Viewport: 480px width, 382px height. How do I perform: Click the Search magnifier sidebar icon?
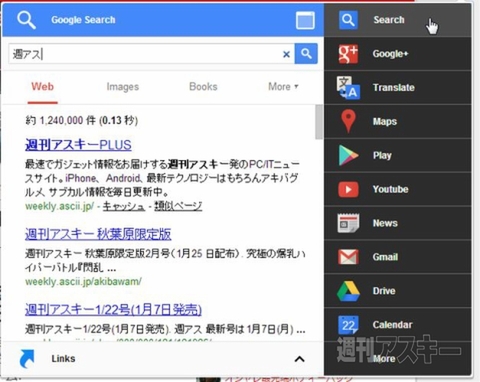click(348, 20)
